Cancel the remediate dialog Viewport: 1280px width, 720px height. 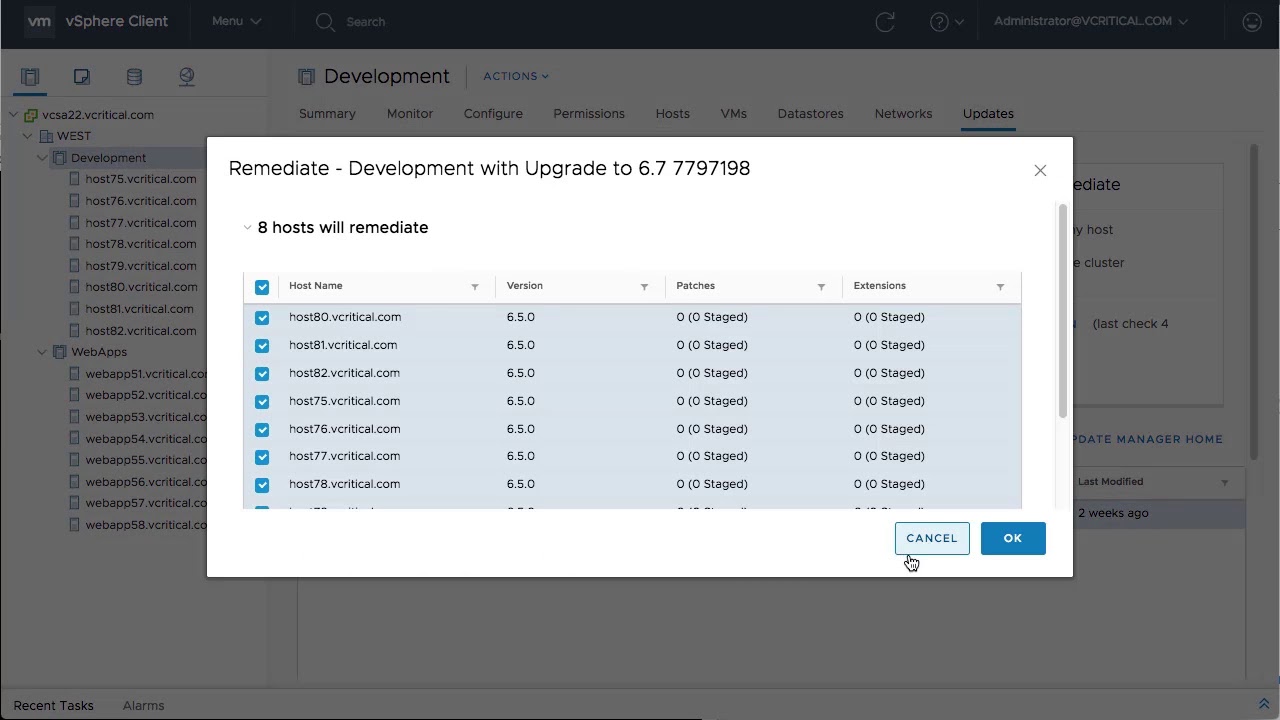click(931, 538)
